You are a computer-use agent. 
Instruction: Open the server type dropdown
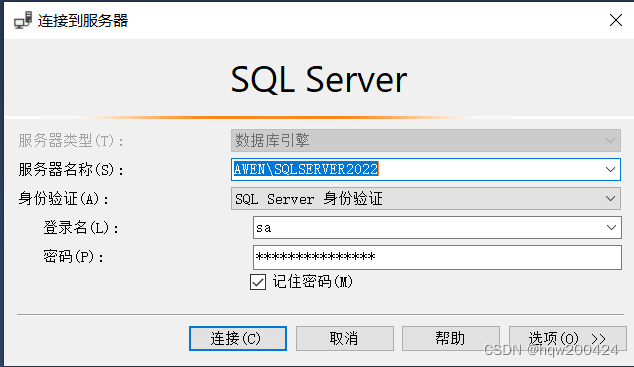(426, 140)
